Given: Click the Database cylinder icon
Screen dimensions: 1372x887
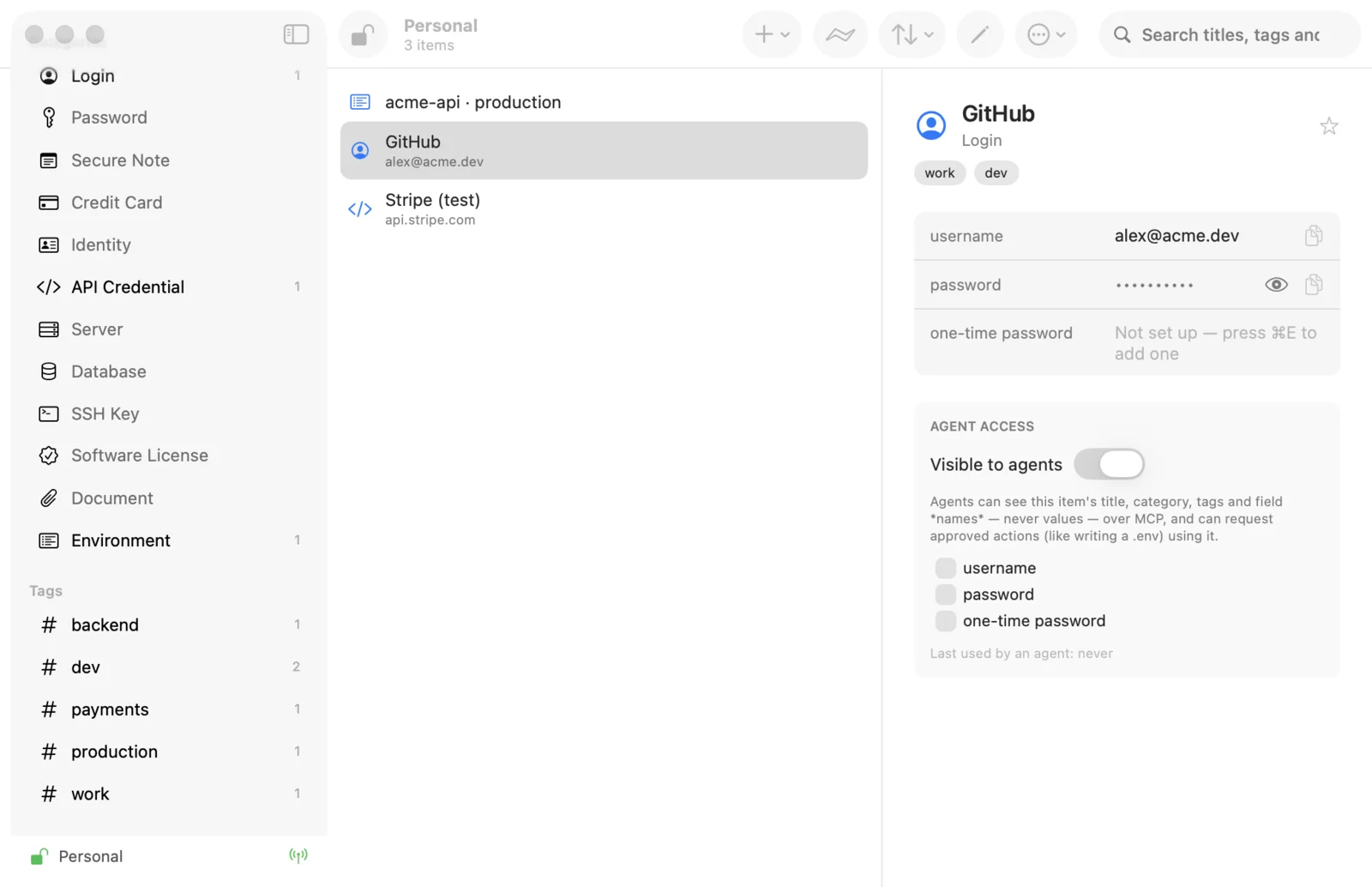Looking at the screenshot, I should coord(49,371).
